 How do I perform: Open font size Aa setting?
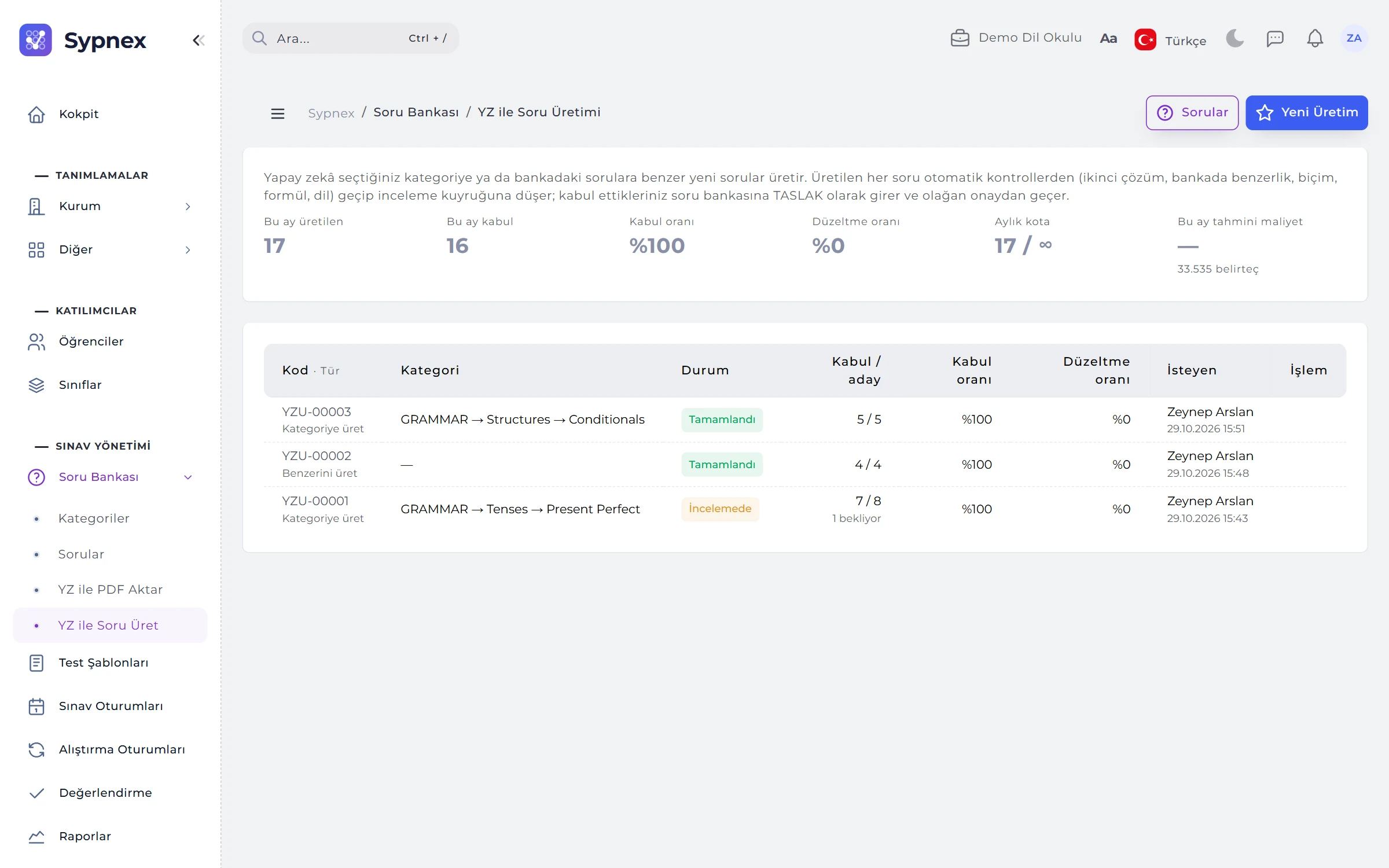tap(1108, 39)
